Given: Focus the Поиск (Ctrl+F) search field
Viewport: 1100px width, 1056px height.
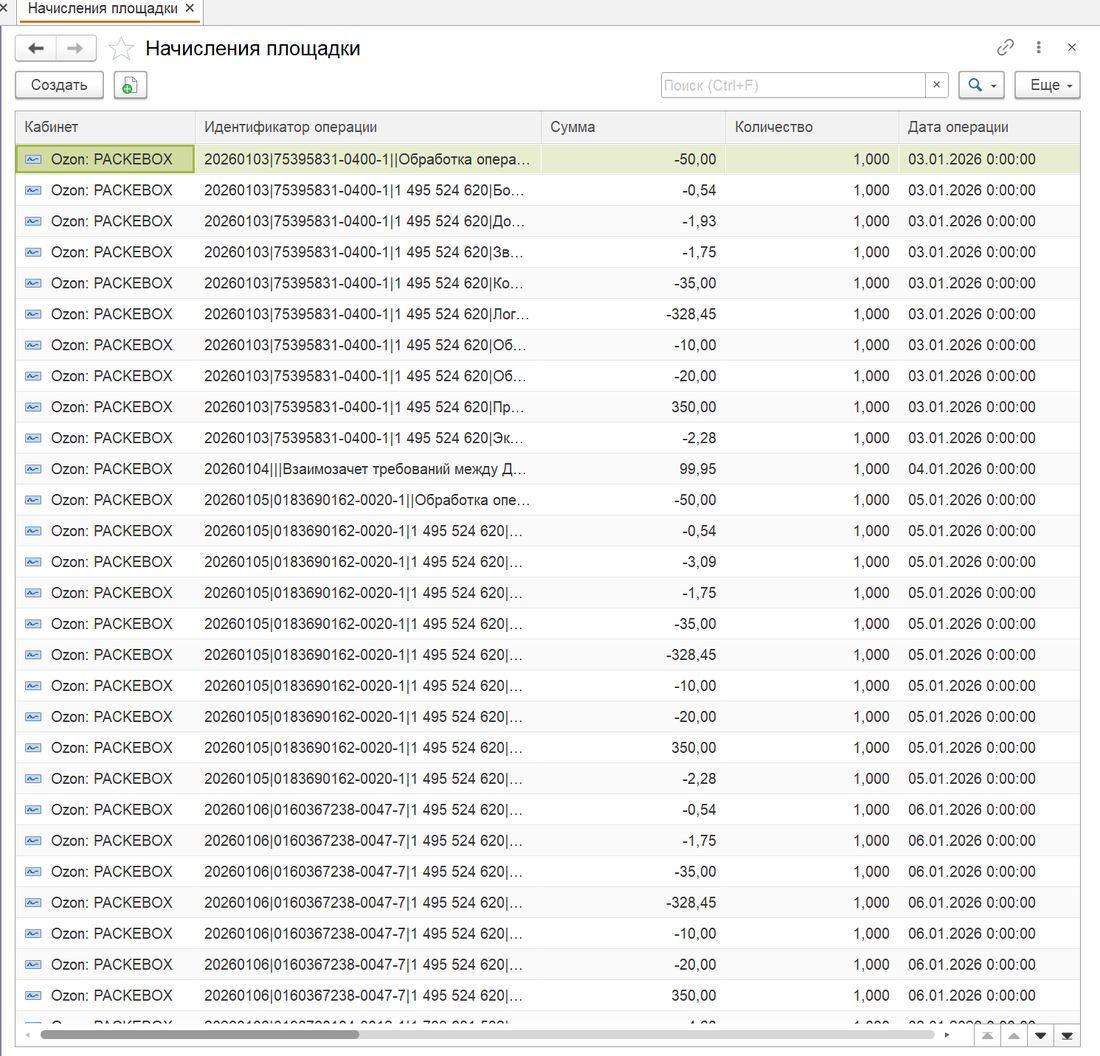Looking at the screenshot, I should (x=793, y=85).
